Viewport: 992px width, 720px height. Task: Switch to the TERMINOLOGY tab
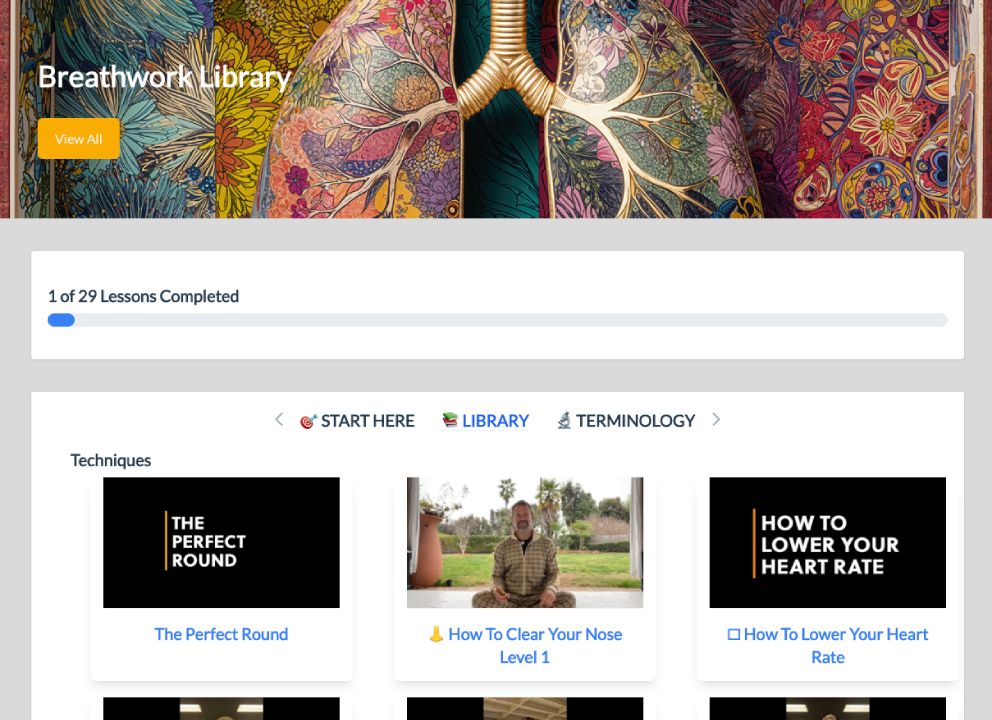[626, 421]
